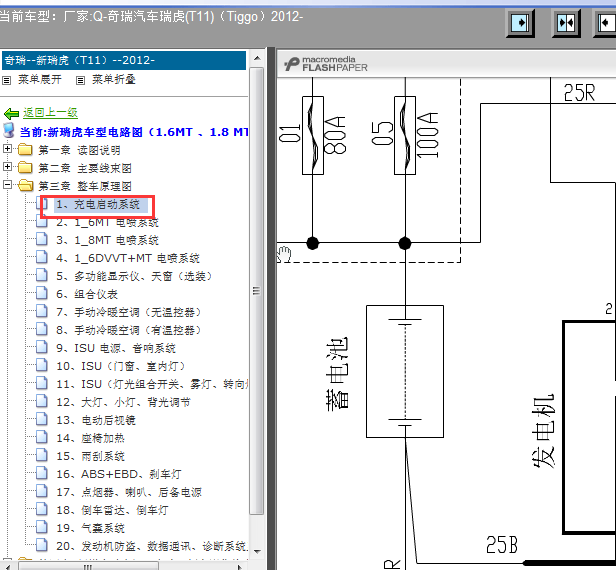
Task: Click 第三章 整车原理图 chapter label
Action: [85, 186]
